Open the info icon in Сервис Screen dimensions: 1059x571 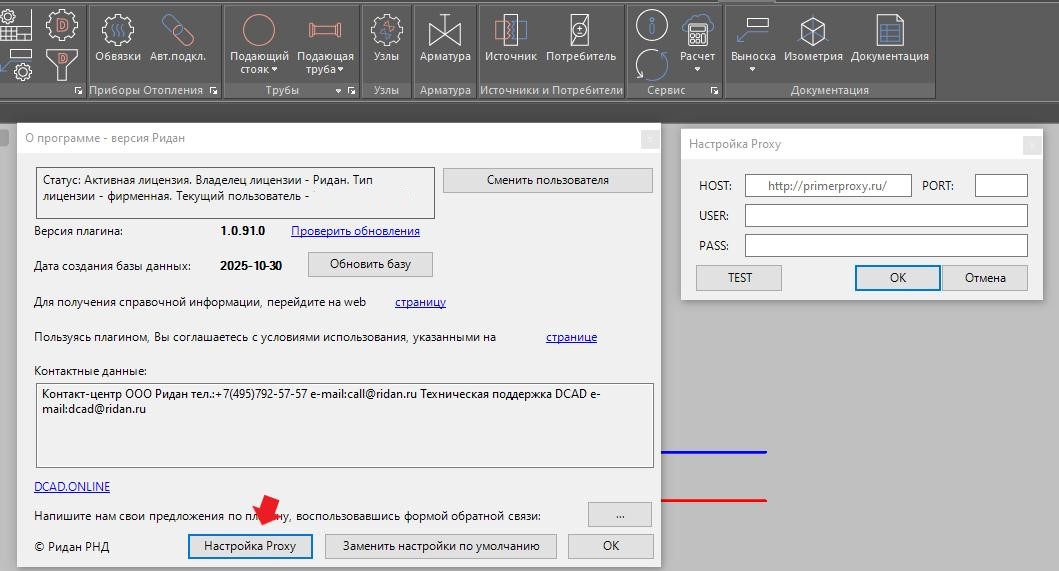point(652,26)
